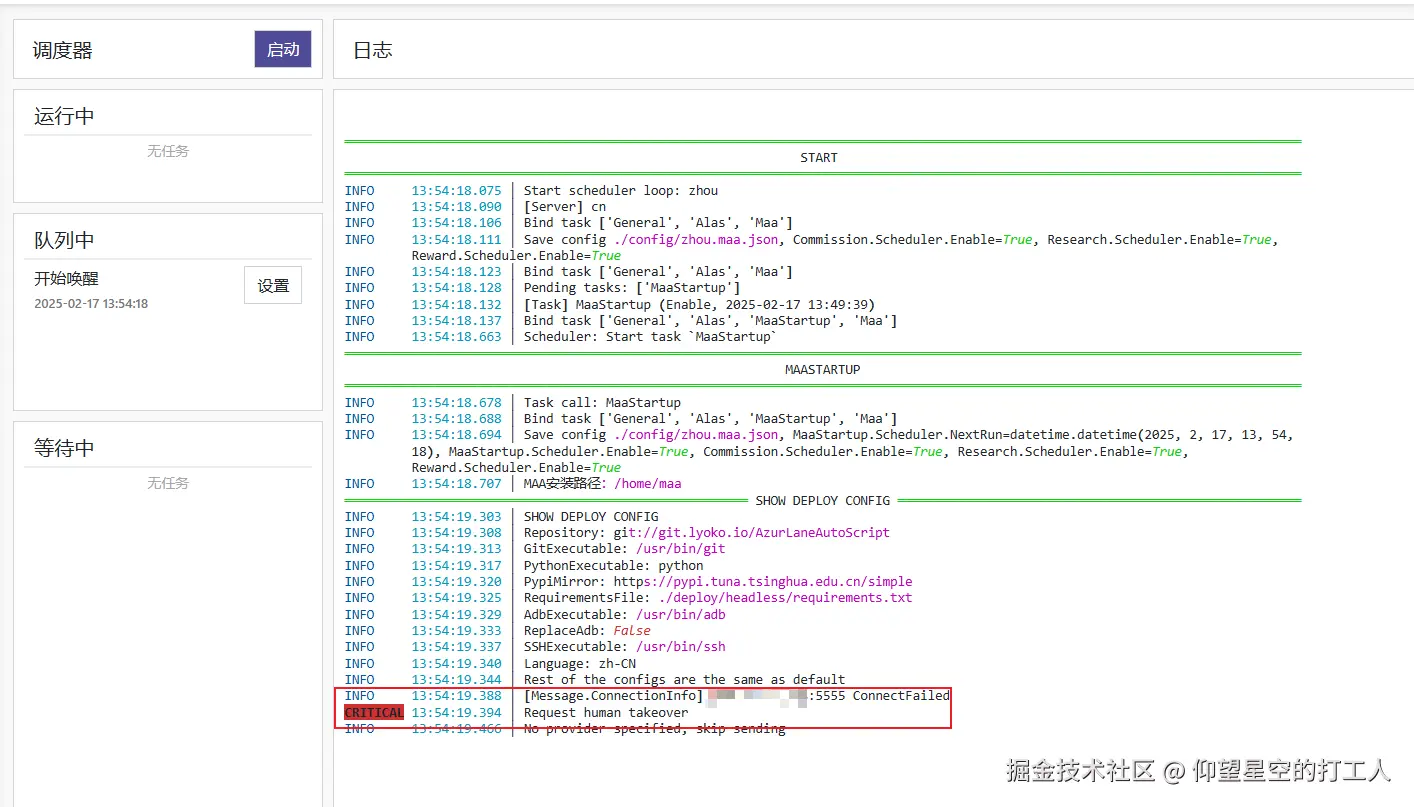Click the 13:54:19.394 critical log timestamp
The width and height of the screenshot is (1414, 807).
click(456, 713)
